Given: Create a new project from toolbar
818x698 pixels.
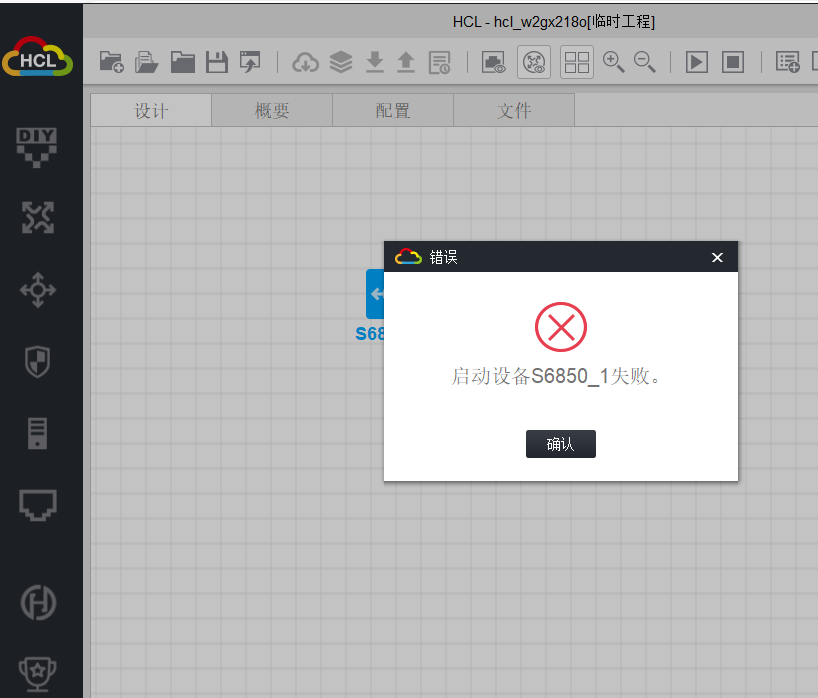Looking at the screenshot, I should pos(112,62).
